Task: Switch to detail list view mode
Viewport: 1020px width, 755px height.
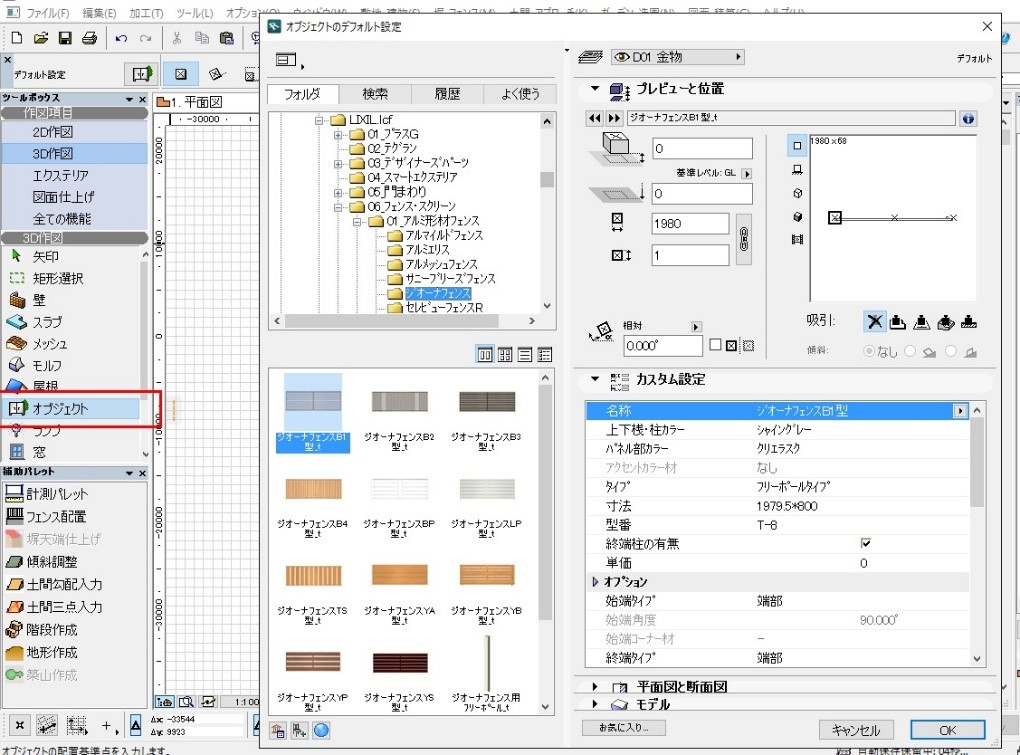Action: pos(544,354)
